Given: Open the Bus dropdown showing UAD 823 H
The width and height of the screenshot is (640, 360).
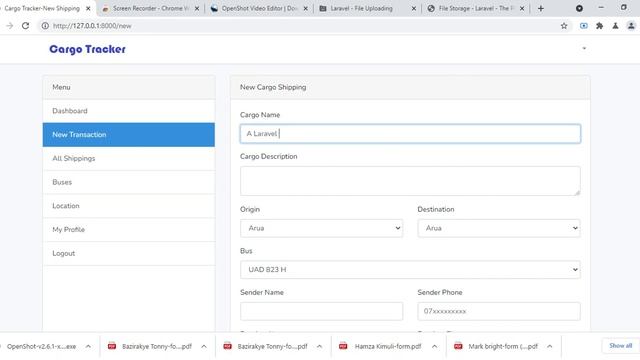Looking at the screenshot, I should point(410,269).
